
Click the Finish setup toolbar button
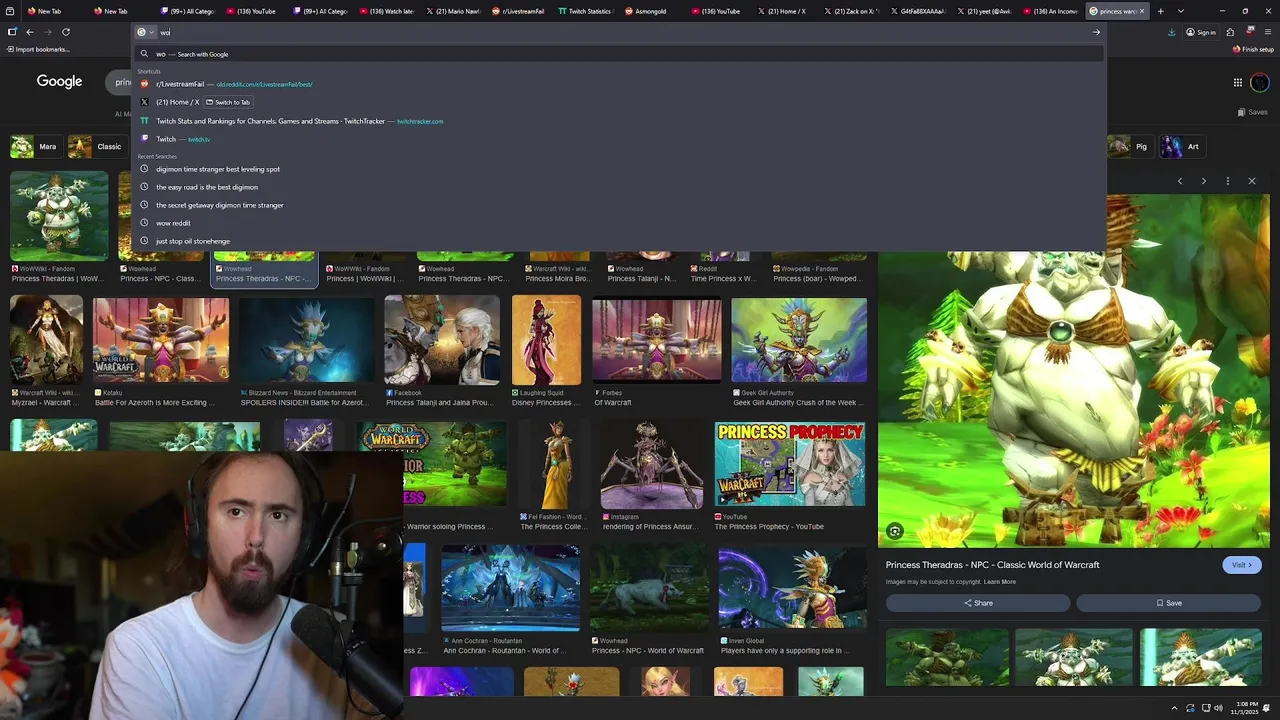tap(1253, 49)
